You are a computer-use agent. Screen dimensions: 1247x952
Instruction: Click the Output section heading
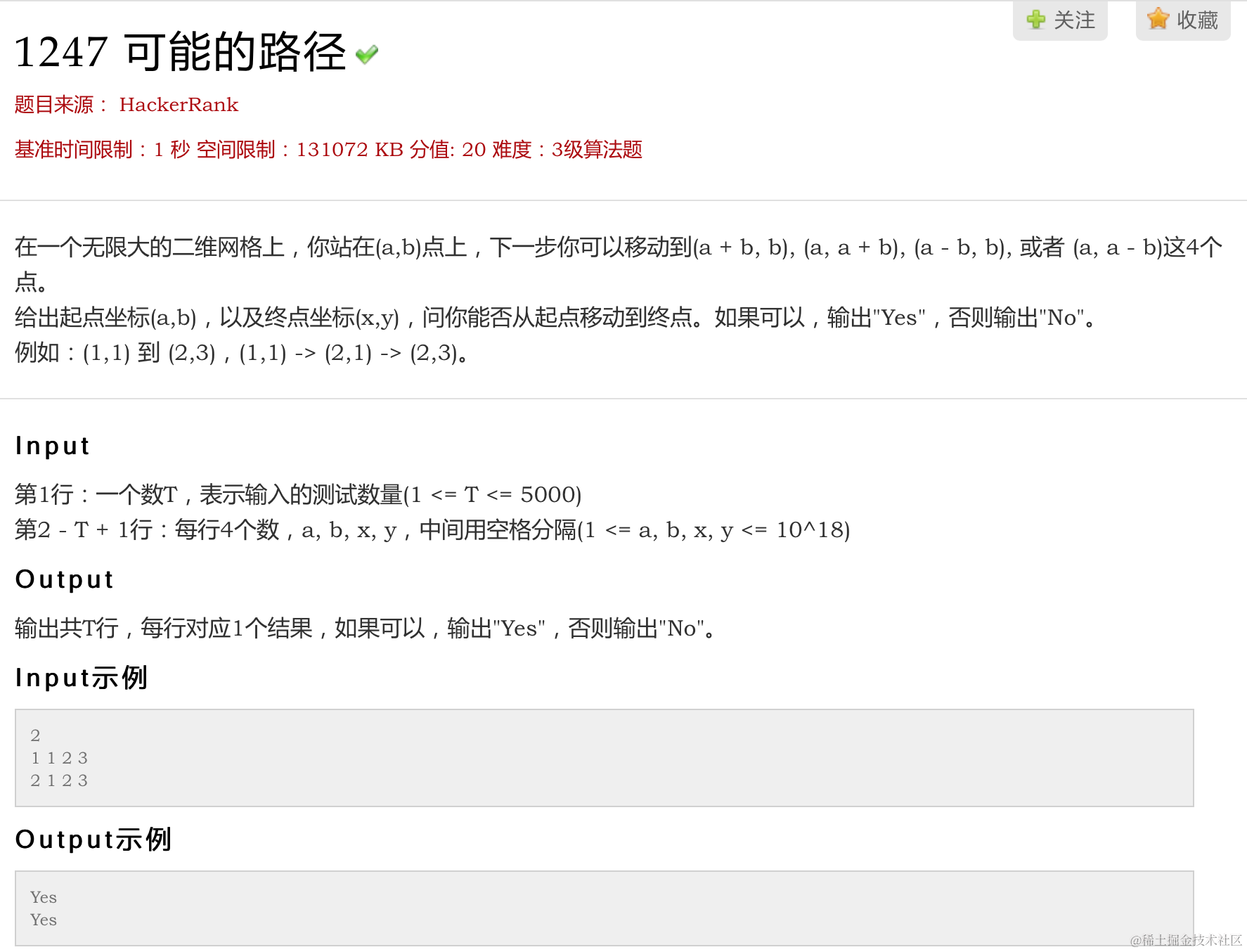[65, 579]
